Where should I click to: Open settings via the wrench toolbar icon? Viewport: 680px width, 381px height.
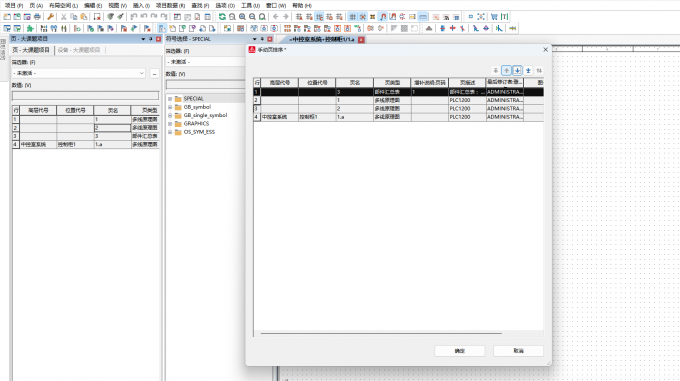pos(50,17)
